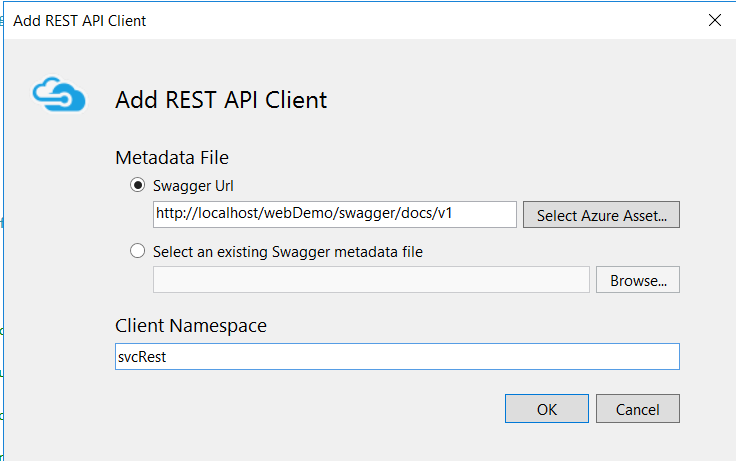Image resolution: width=736 pixels, height=461 pixels.
Task: Click the 'Metadata File' section heading
Action: [172, 157]
